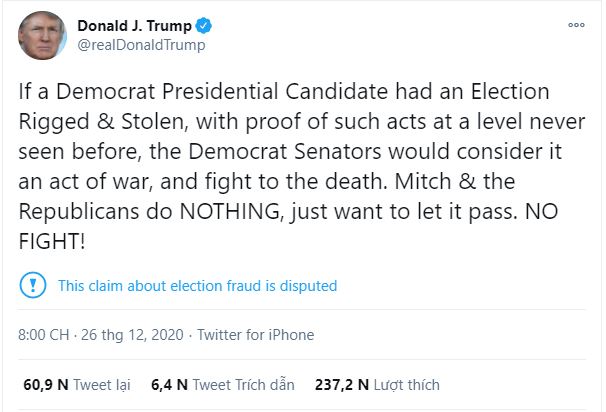Click the 60,9 N retweet count
This screenshot has width=606, height=412.
point(44,384)
